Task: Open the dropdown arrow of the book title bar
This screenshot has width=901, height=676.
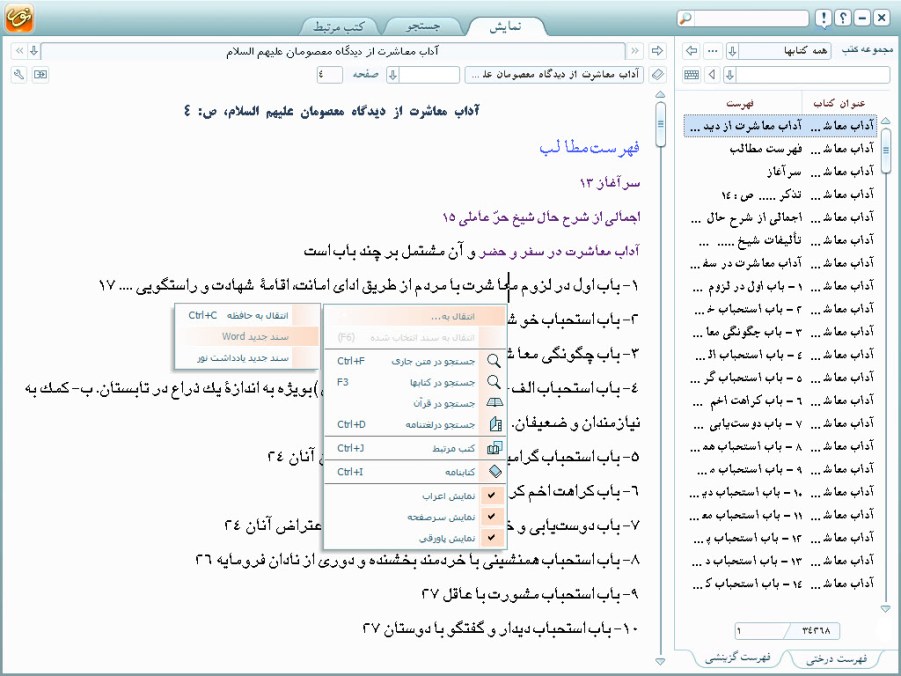Action: click(x=34, y=51)
